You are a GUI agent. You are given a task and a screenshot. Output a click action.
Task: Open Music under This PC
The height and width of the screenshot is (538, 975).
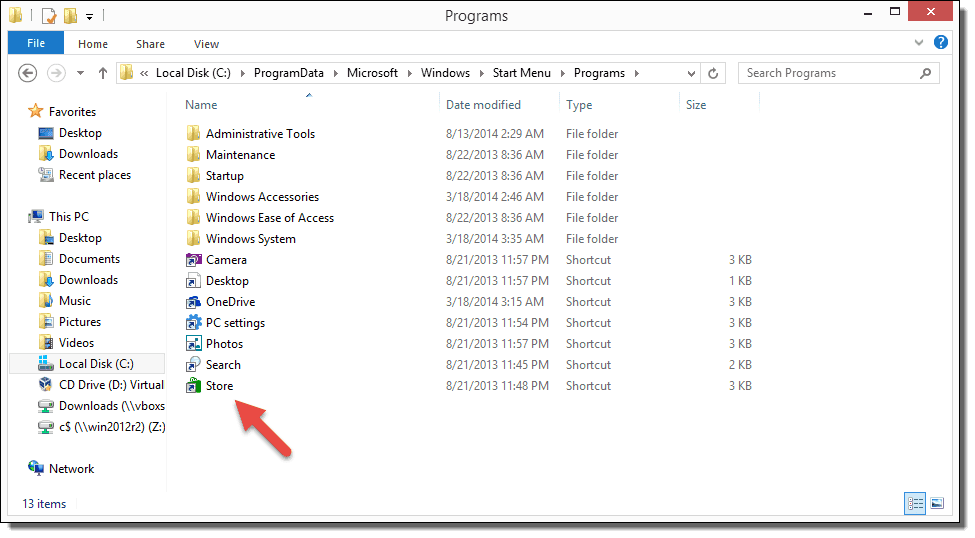tap(75, 301)
